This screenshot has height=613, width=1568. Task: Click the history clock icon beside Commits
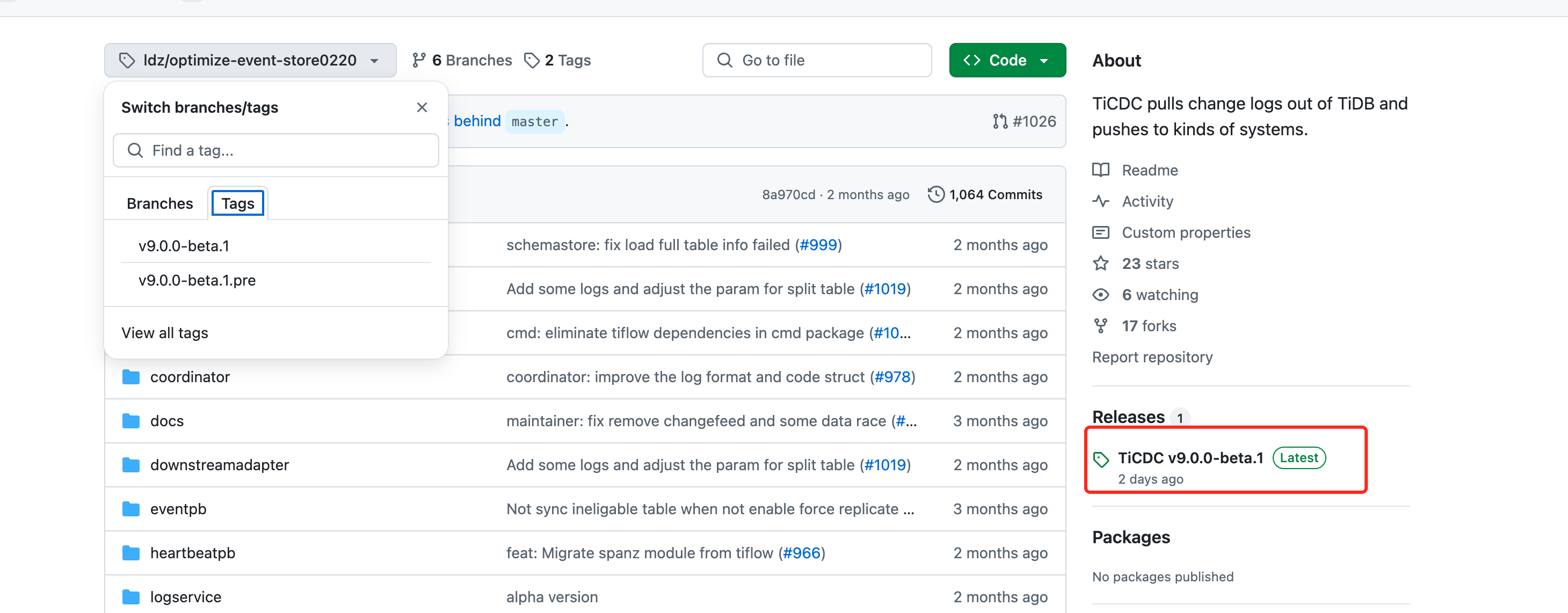(x=936, y=195)
